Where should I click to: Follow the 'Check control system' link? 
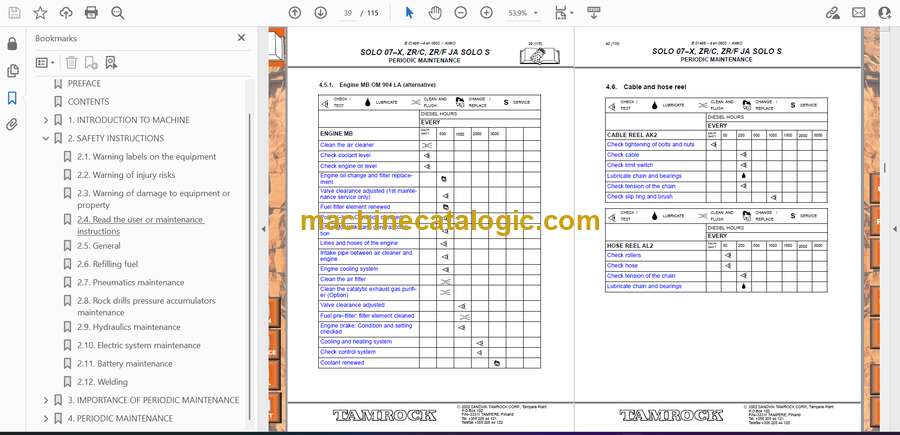click(x=348, y=352)
